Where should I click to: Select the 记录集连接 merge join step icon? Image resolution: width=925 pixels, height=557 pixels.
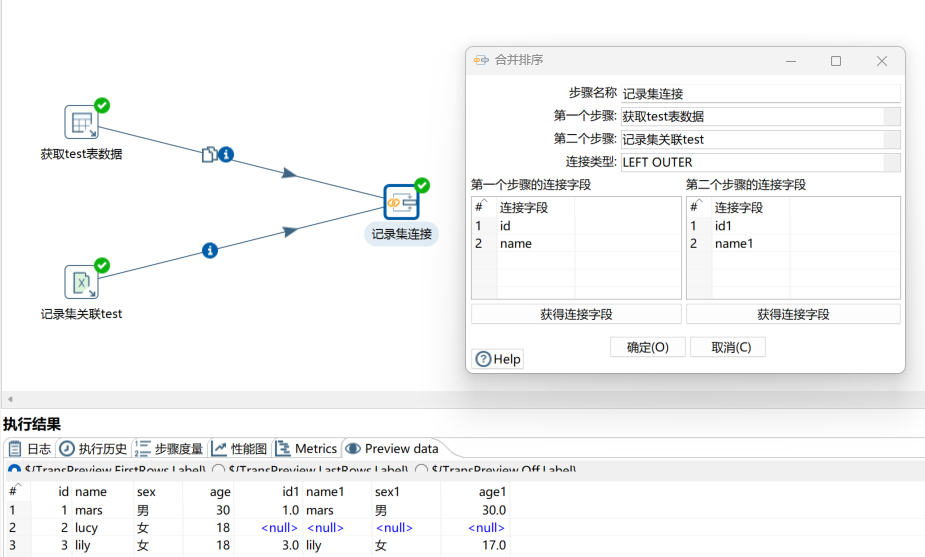click(x=401, y=202)
